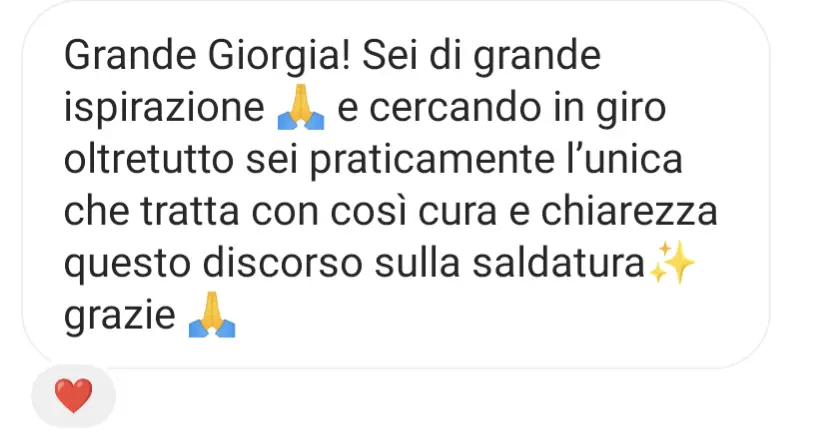This screenshot has width=819, height=448.
Task: Select the gray reaction pill under message
Action: tap(74, 396)
